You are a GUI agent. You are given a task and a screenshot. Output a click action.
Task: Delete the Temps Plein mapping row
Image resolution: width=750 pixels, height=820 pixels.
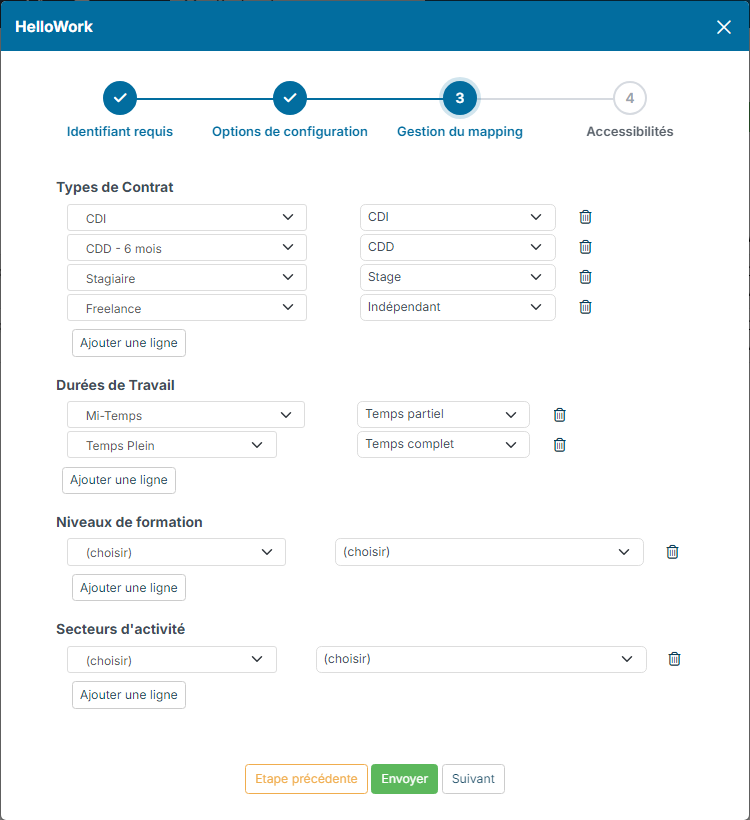[560, 445]
